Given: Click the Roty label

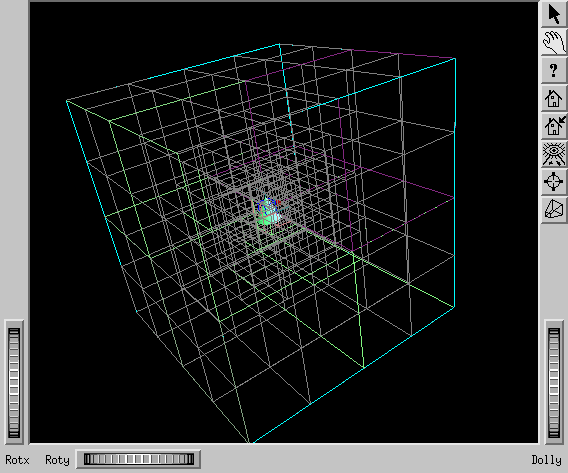Looking at the screenshot, I should [x=57, y=460].
